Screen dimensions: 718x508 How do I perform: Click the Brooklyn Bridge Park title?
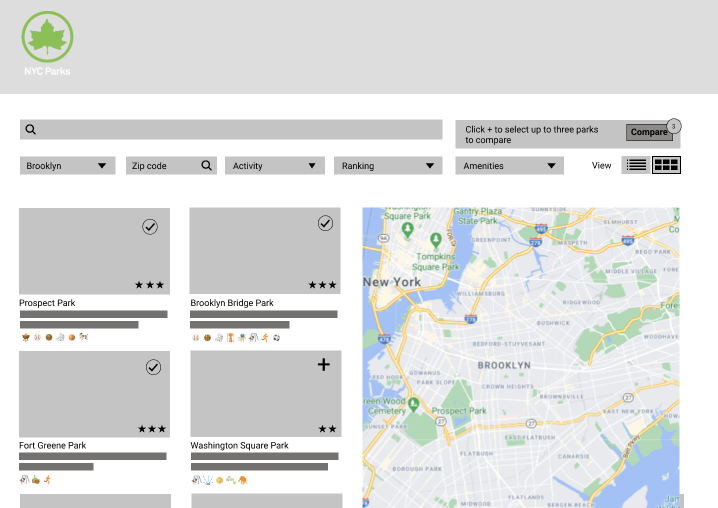pos(232,303)
